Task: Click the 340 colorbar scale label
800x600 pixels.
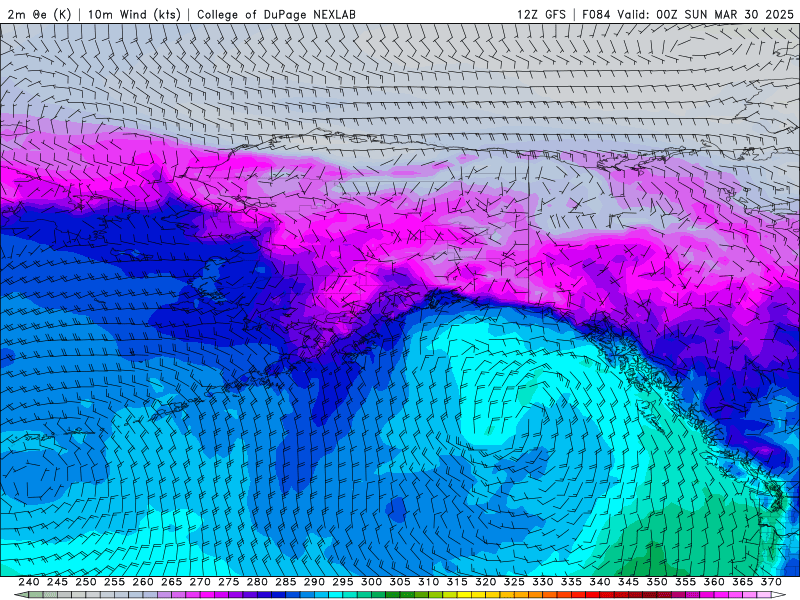Action: (x=600, y=582)
